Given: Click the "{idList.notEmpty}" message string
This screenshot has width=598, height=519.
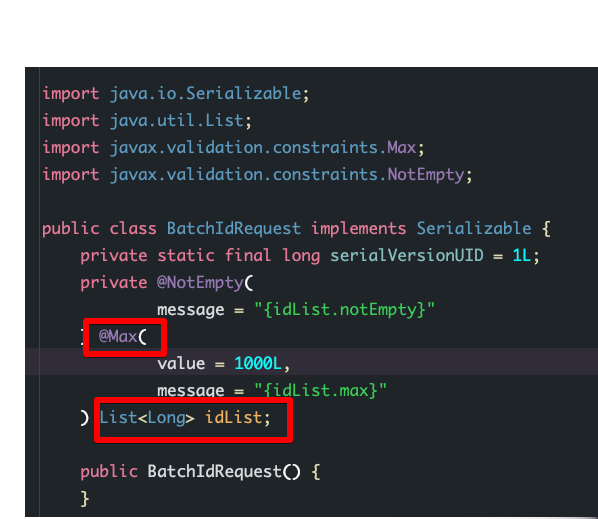Looking at the screenshot, I should (344, 310).
